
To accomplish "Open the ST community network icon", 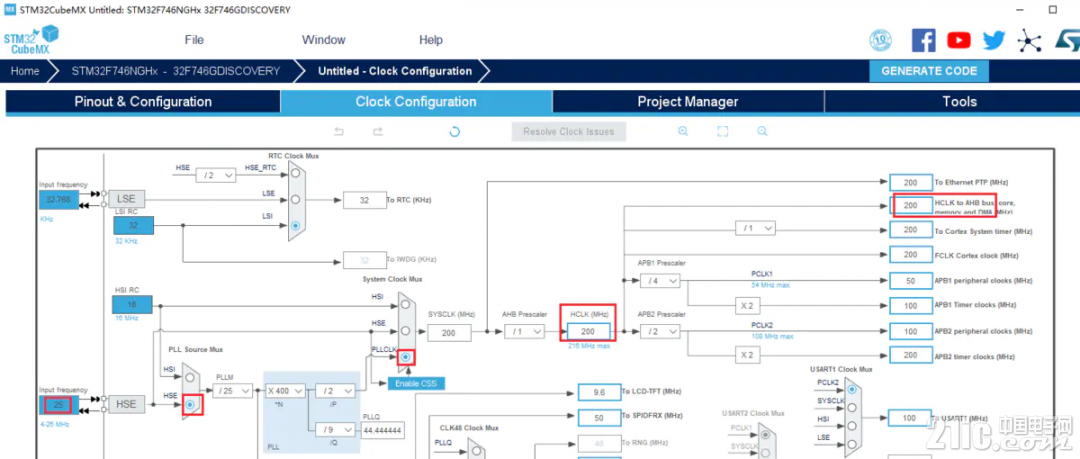I will pos(1029,41).
